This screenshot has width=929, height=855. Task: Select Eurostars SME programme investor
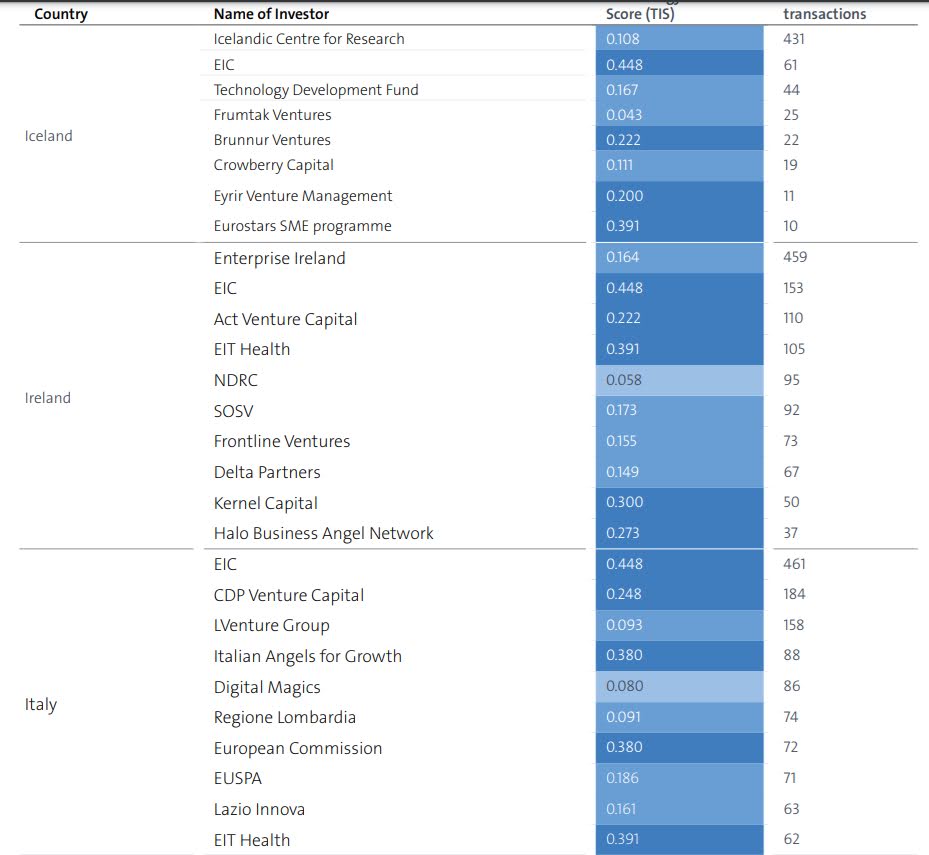(302, 226)
